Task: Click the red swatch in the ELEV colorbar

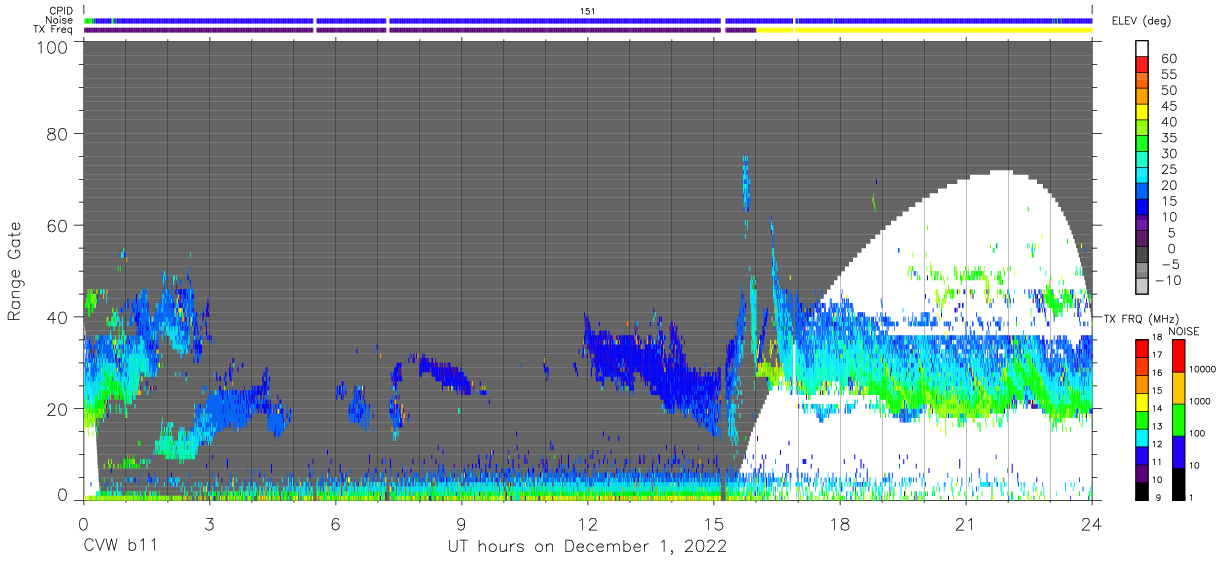Action: [x=1142, y=64]
